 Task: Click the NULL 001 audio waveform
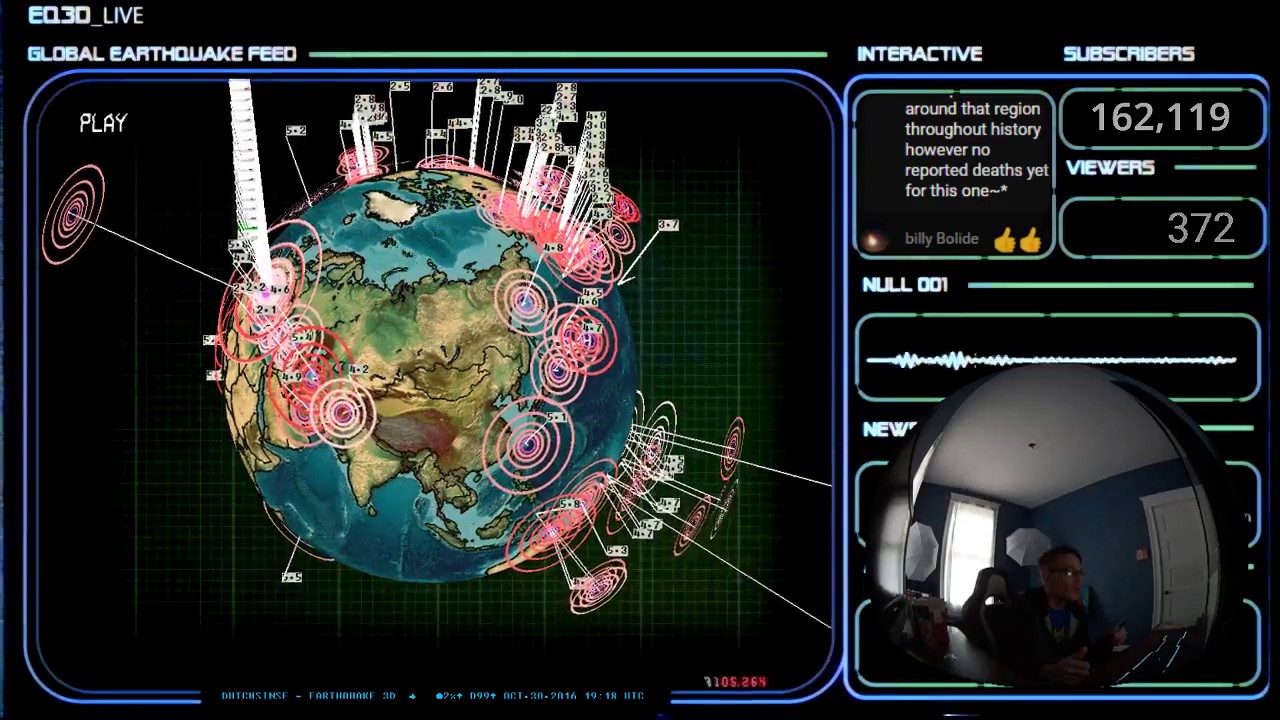tap(1050, 360)
